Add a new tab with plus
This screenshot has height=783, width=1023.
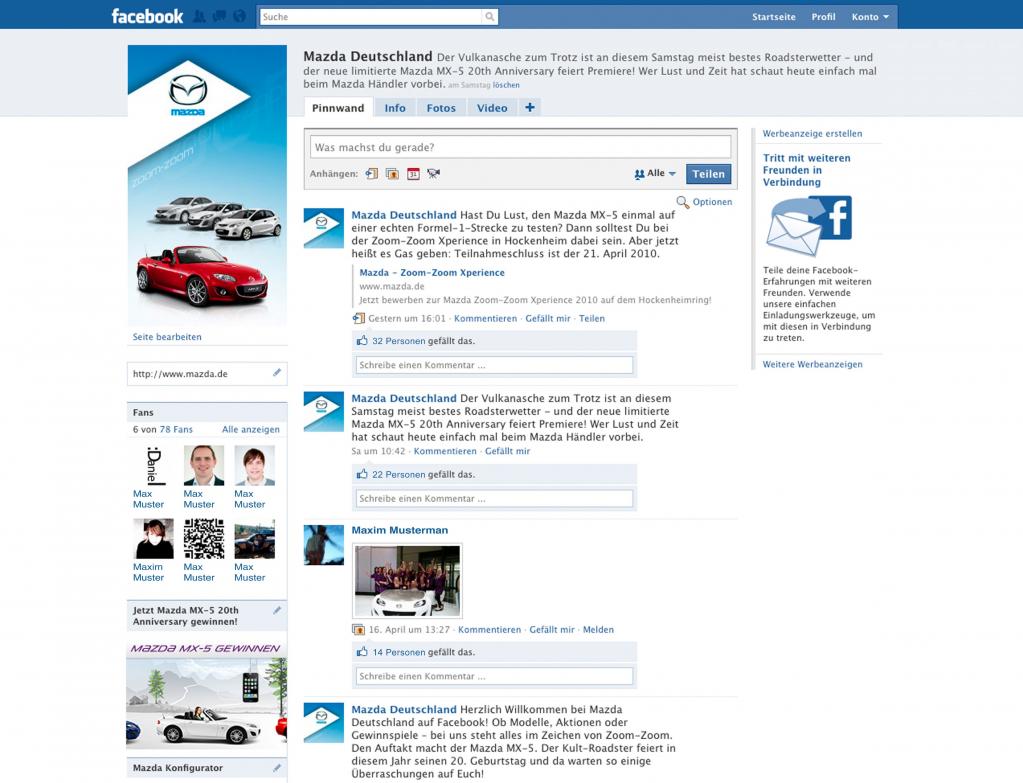click(530, 107)
